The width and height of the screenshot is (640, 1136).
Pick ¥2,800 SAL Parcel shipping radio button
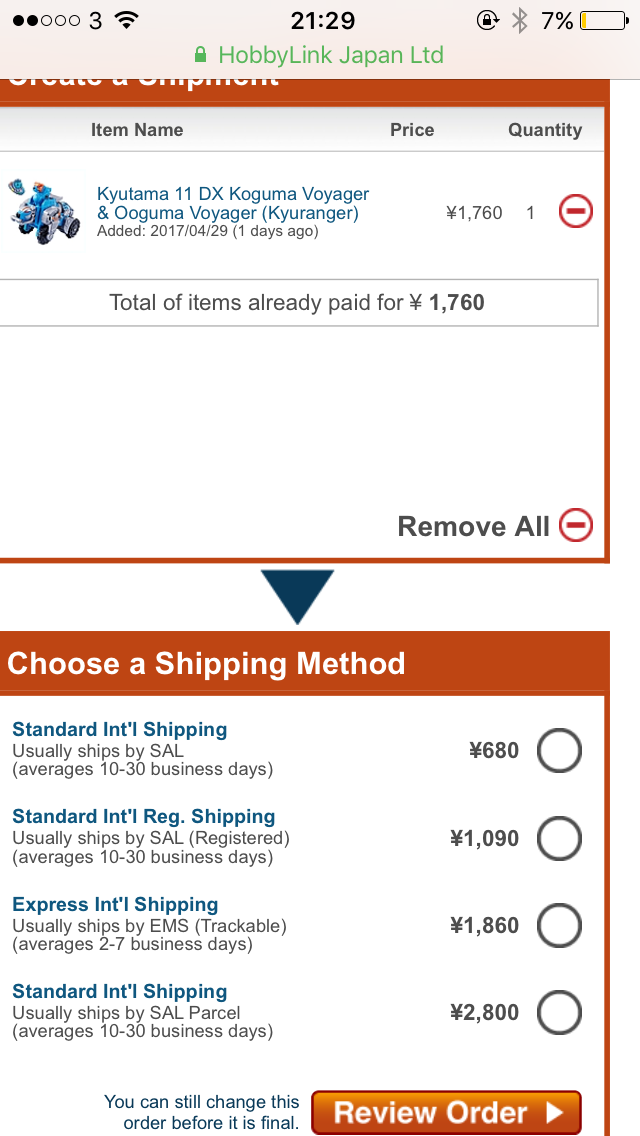coord(559,1013)
